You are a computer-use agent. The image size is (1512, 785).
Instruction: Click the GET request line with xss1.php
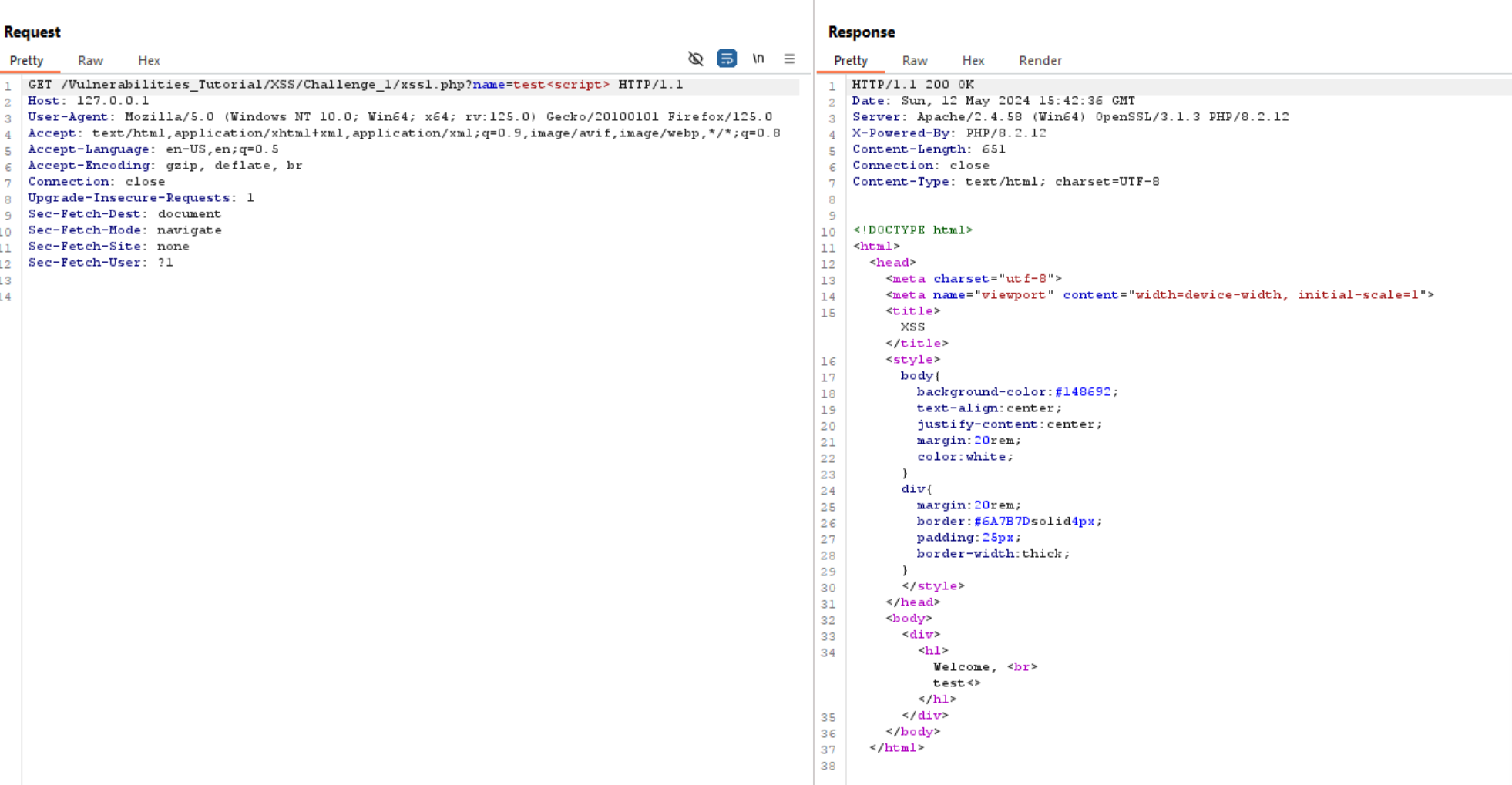355,85
